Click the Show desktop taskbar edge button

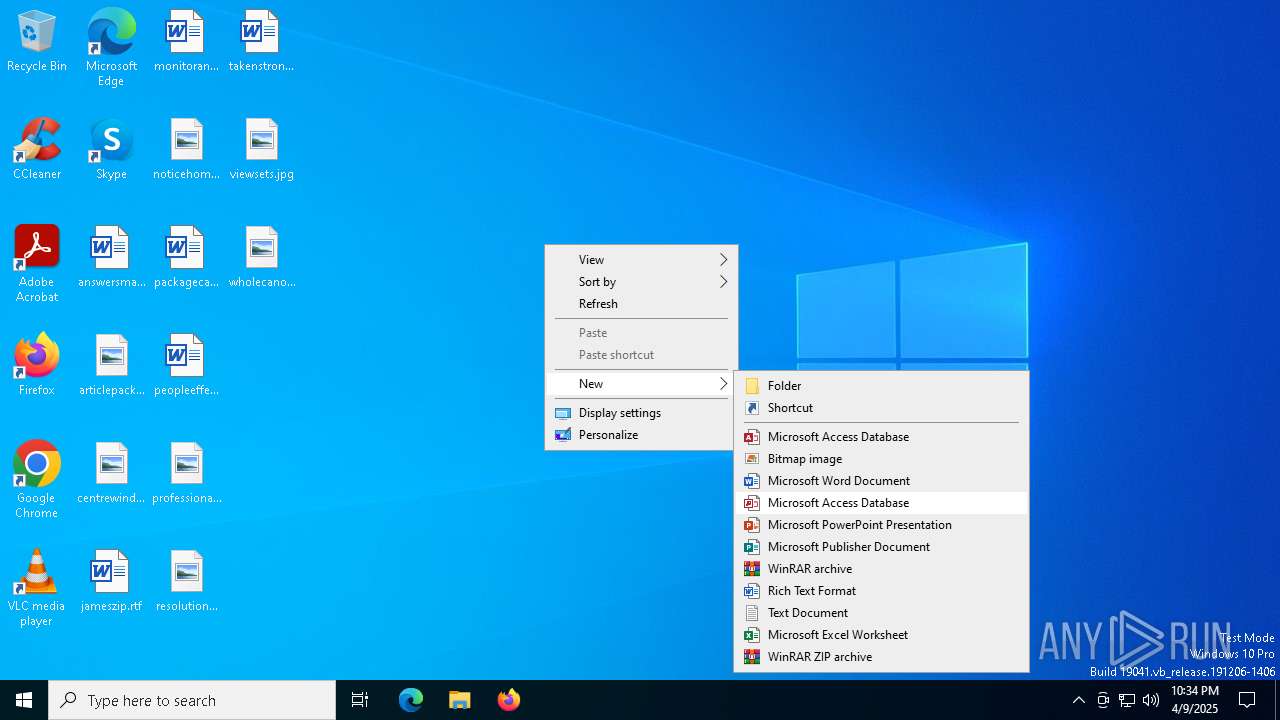click(1277, 700)
